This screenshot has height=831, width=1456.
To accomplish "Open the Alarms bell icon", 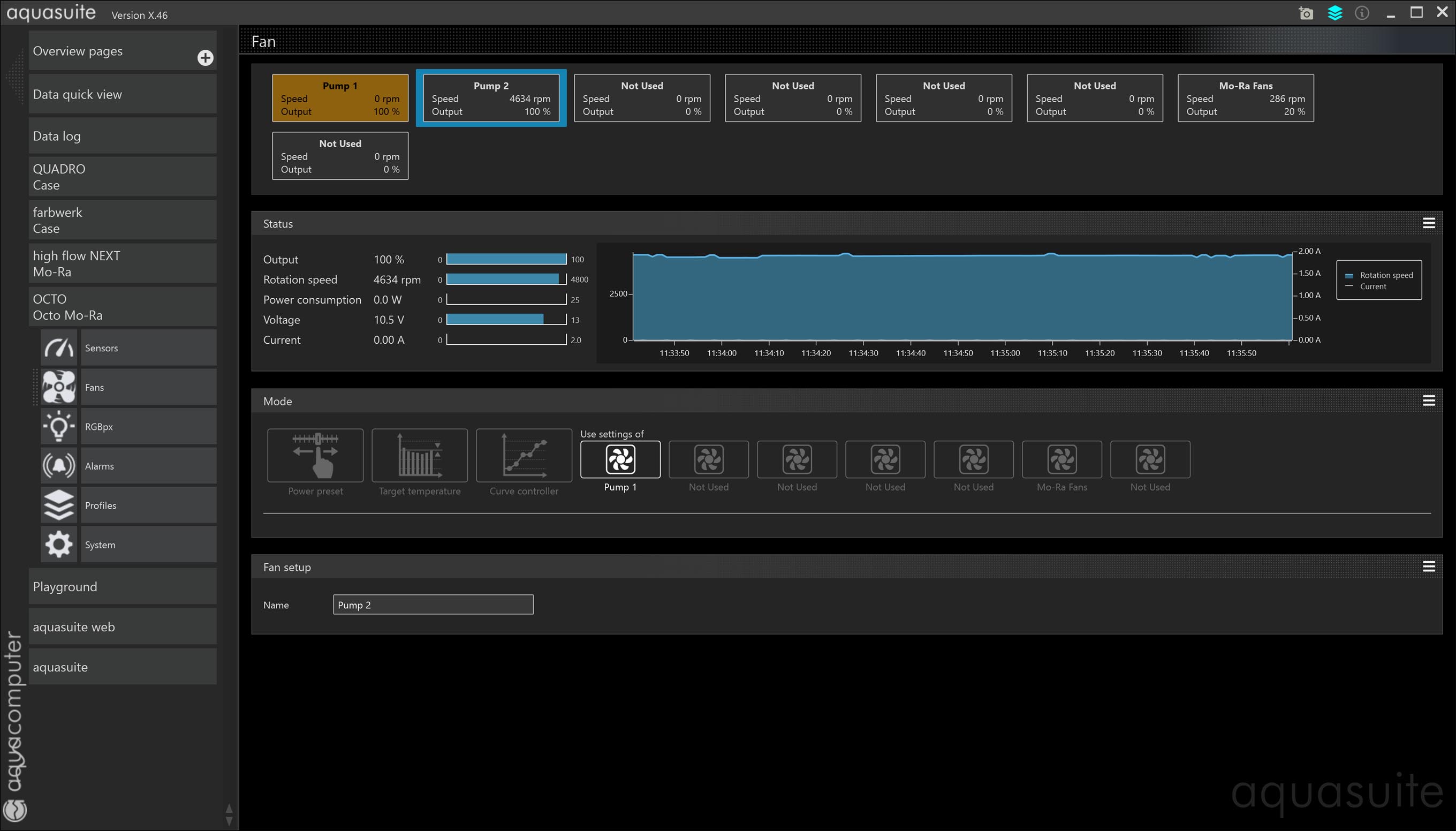I will [59, 466].
